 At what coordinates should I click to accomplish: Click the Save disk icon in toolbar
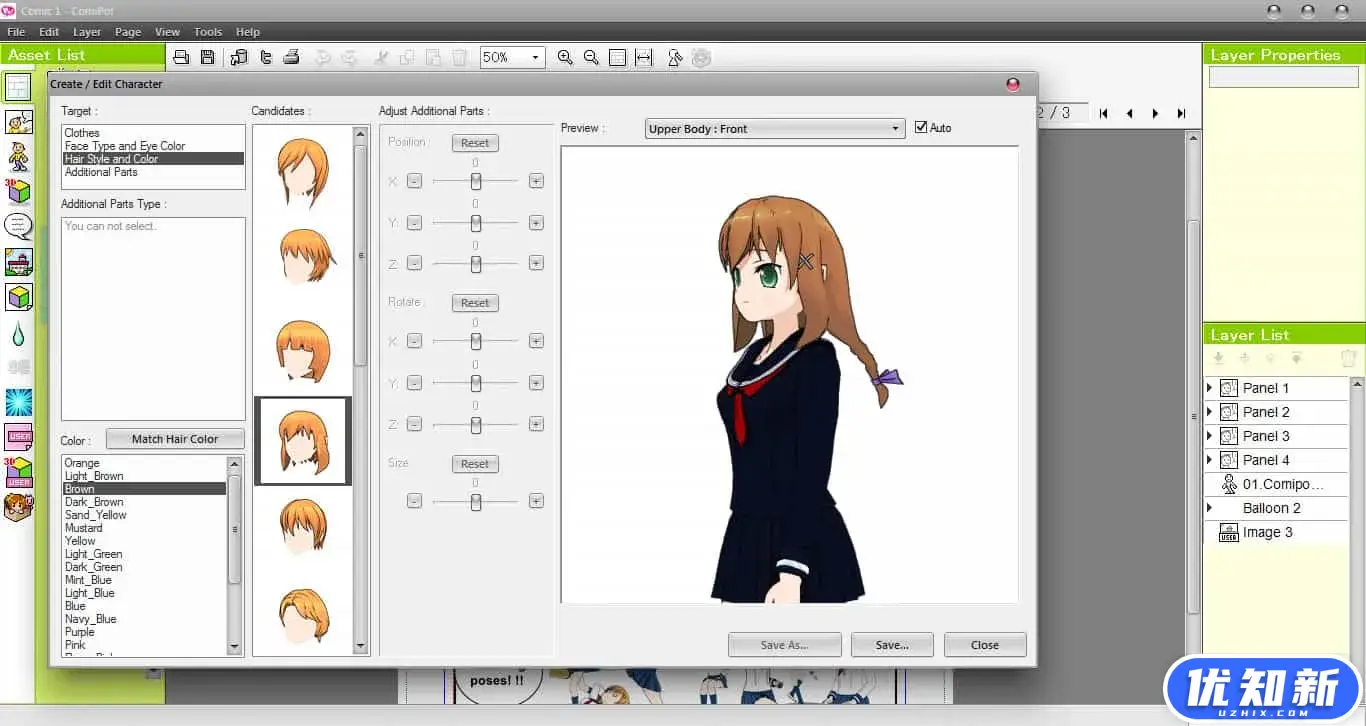coord(207,58)
